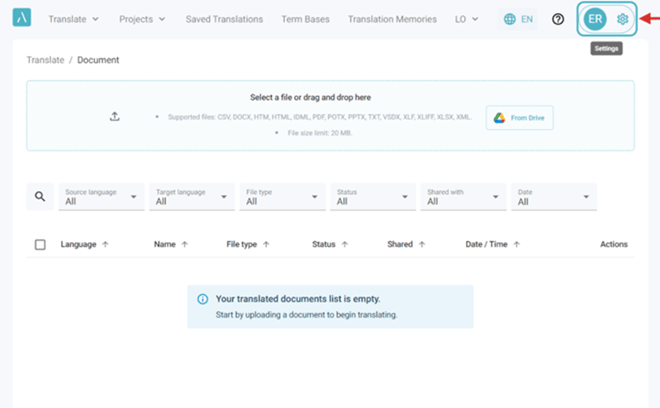Tick the select-all documents checkbox
The height and width of the screenshot is (408, 660).
[40, 244]
